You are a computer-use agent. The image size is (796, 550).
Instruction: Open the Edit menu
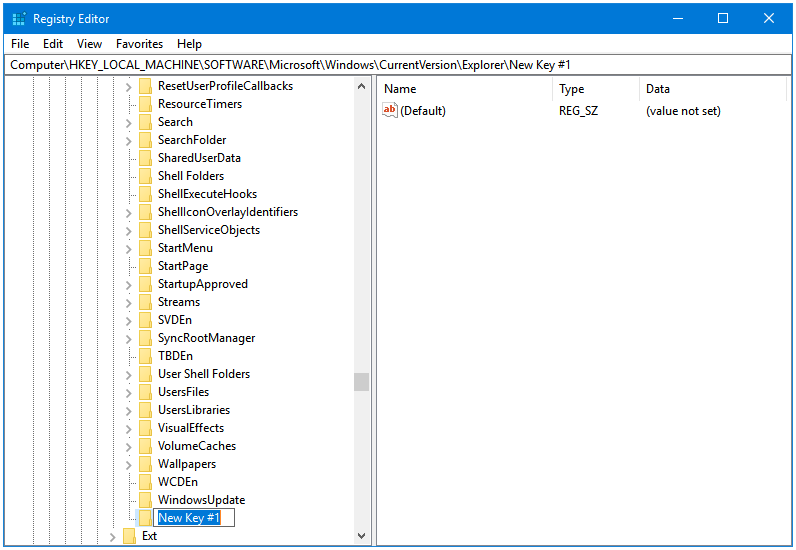tap(53, 44)
